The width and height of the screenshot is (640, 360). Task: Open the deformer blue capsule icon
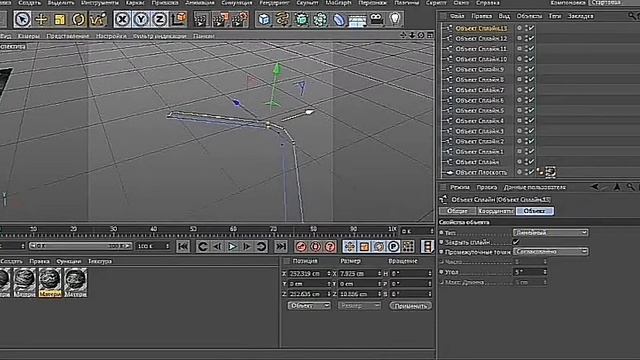tap(339, 19)
